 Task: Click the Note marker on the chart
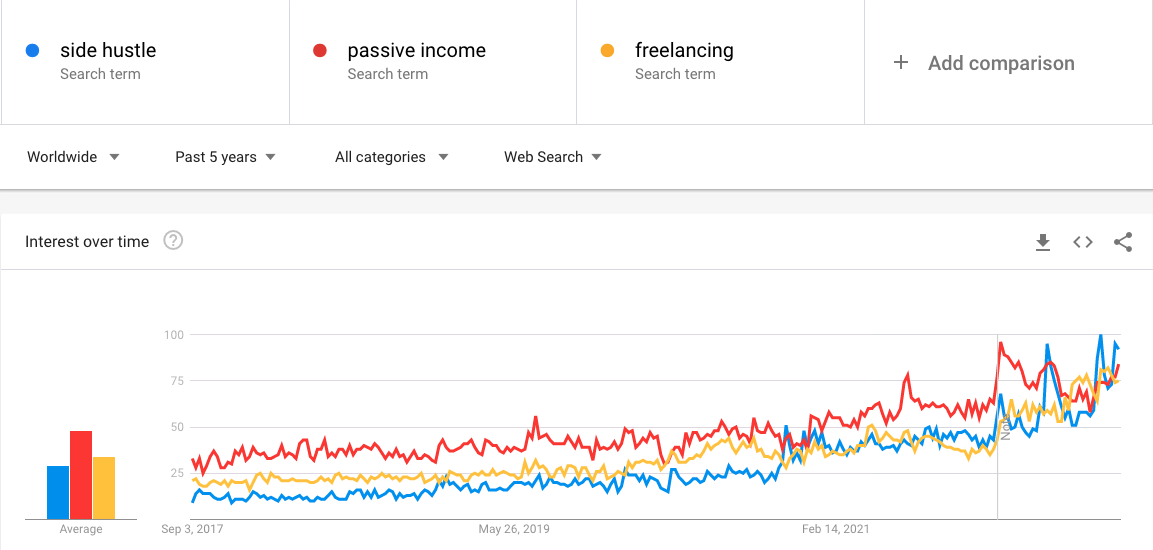(x=1005, y=429)
